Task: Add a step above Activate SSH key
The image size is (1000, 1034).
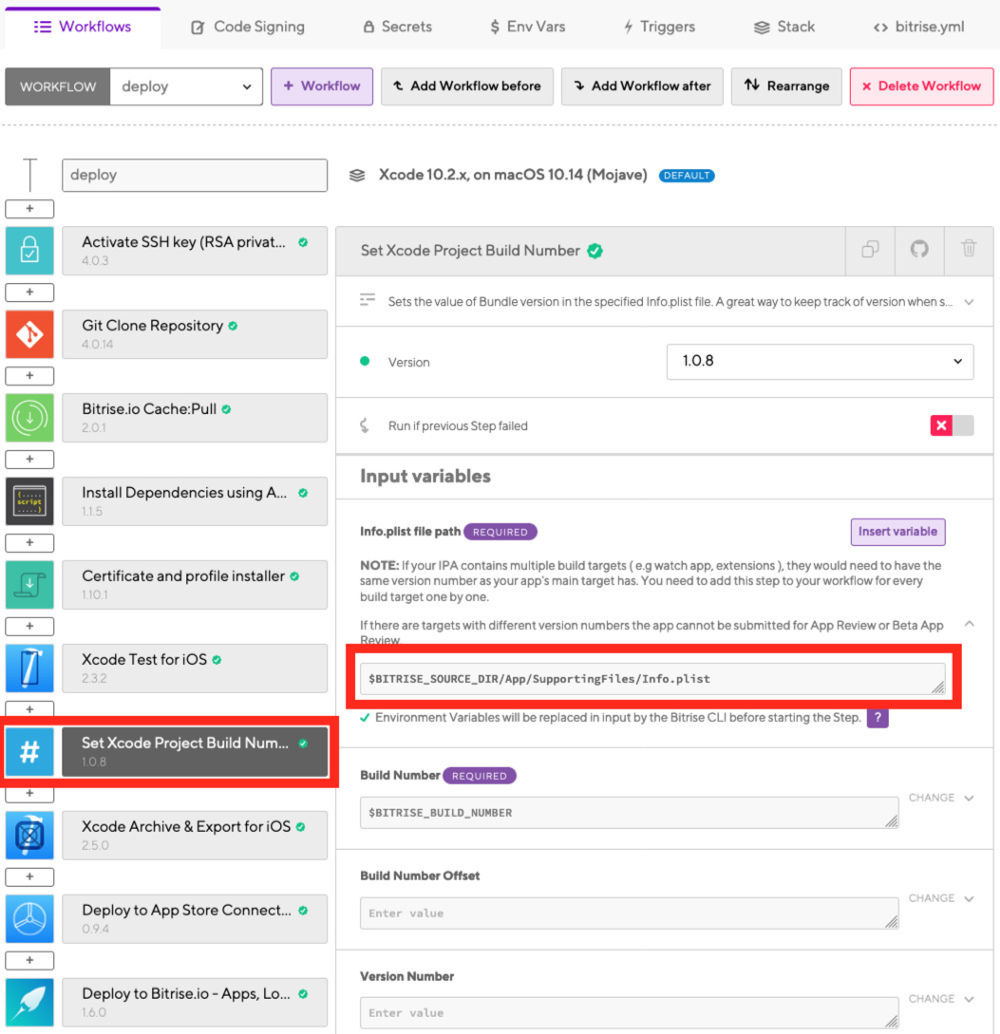Action: coord(30,208)
